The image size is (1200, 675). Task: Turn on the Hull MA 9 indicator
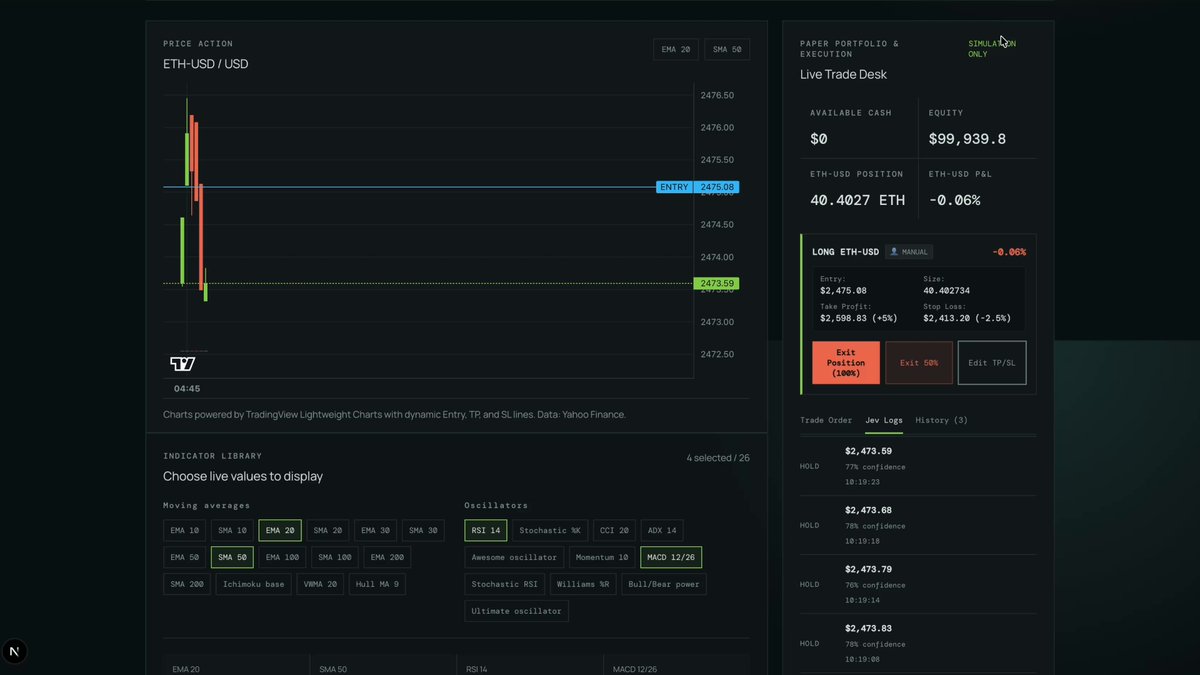(378, 584)
